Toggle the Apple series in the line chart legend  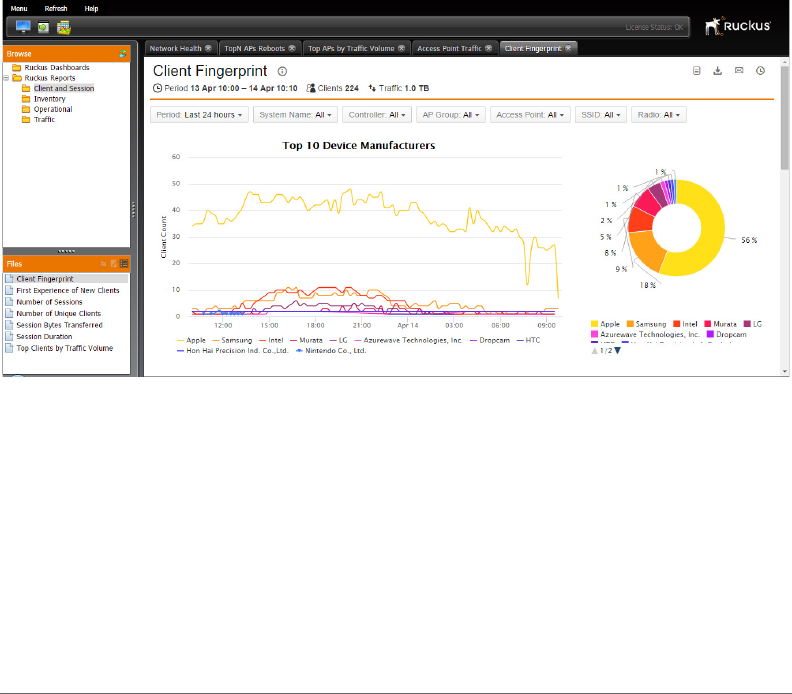[191, 340]
